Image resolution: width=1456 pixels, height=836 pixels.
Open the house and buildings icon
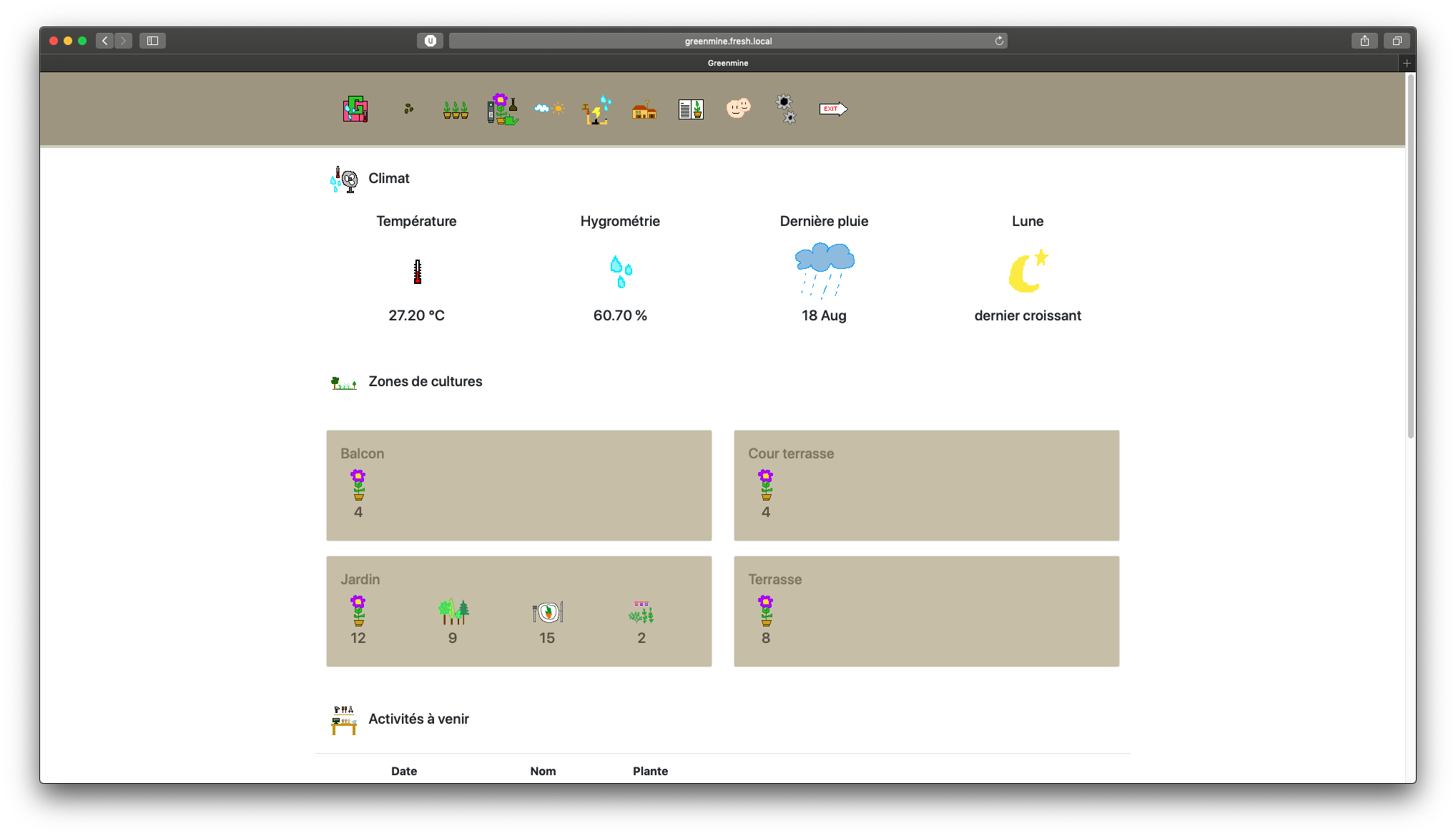[644, 109]
